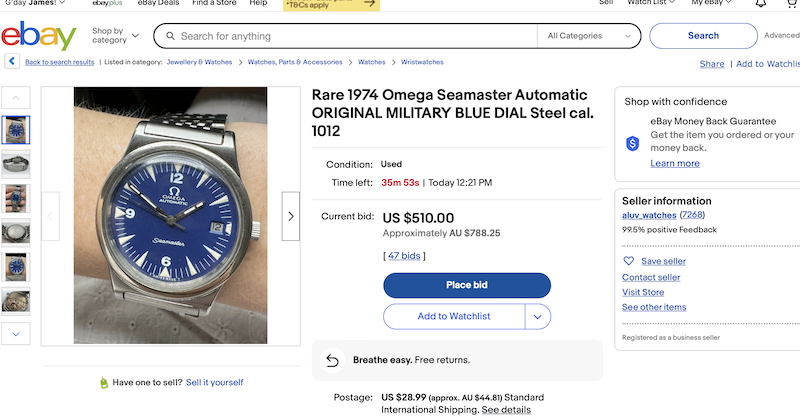Open the Watches breadcrumb category
Image resolution: width=800 pixels, height=420 pixels.
(x=371, y=62)
